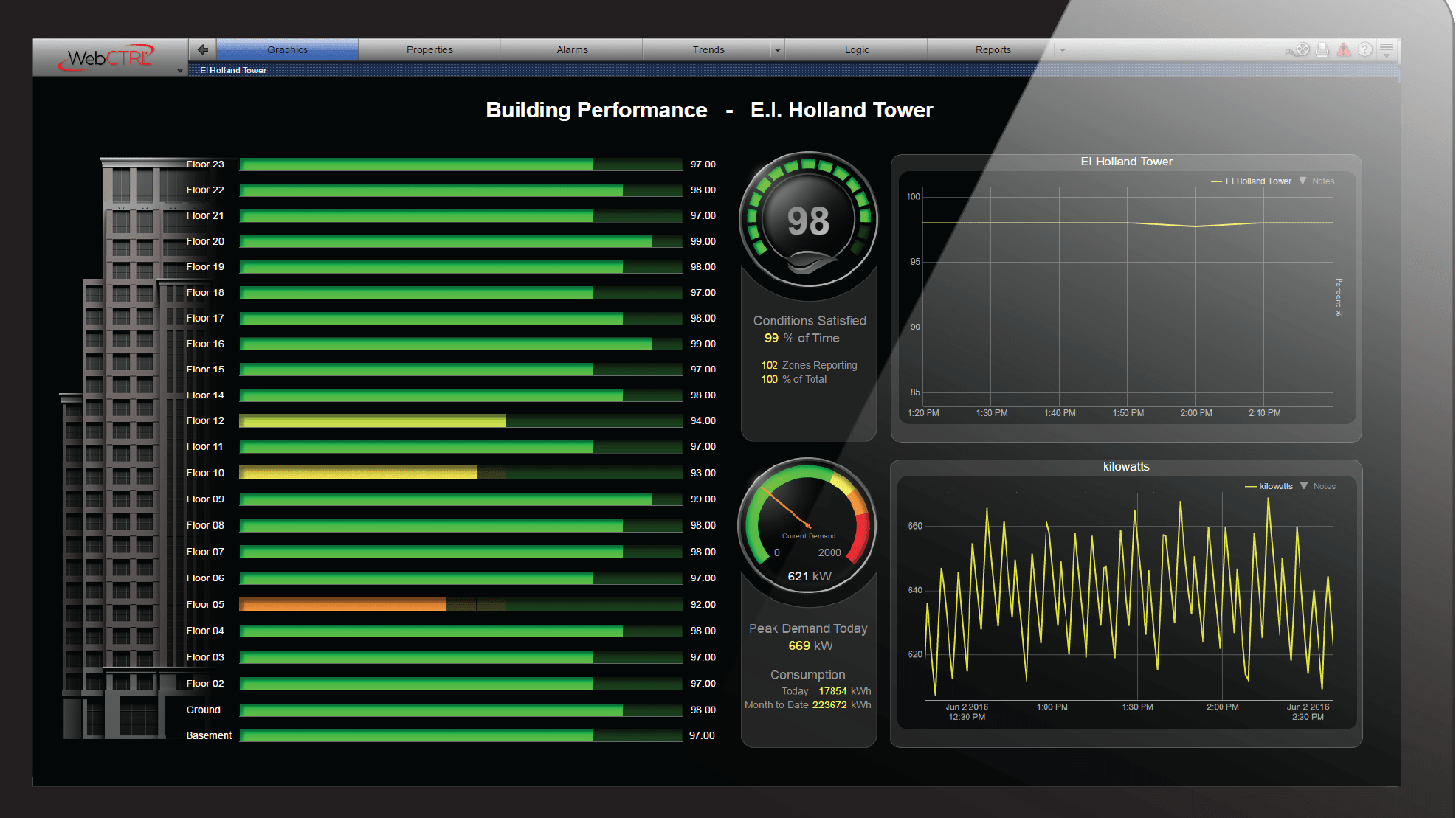Click the Floor 12 label
The image size is (1456, 818).
point(205,421)
